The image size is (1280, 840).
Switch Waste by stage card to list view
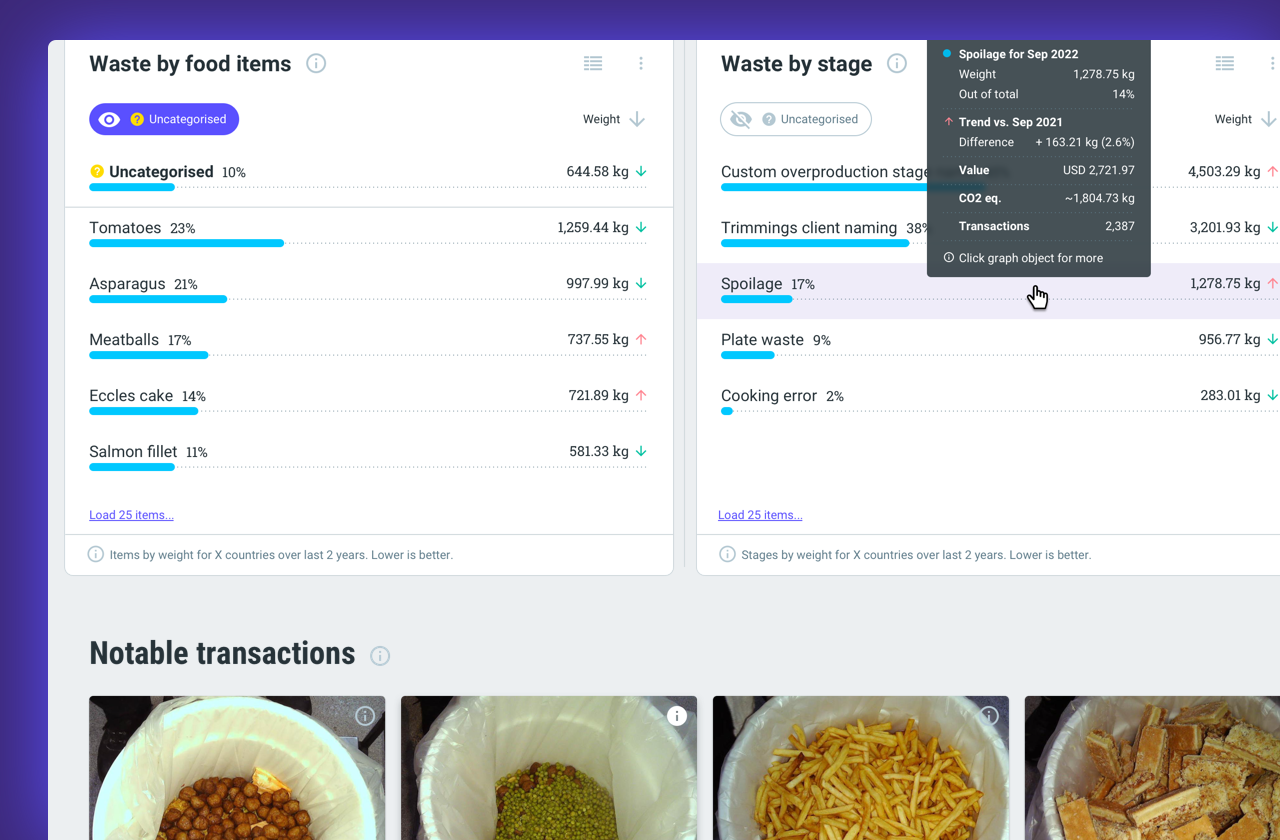click(x=1224, y=64)
